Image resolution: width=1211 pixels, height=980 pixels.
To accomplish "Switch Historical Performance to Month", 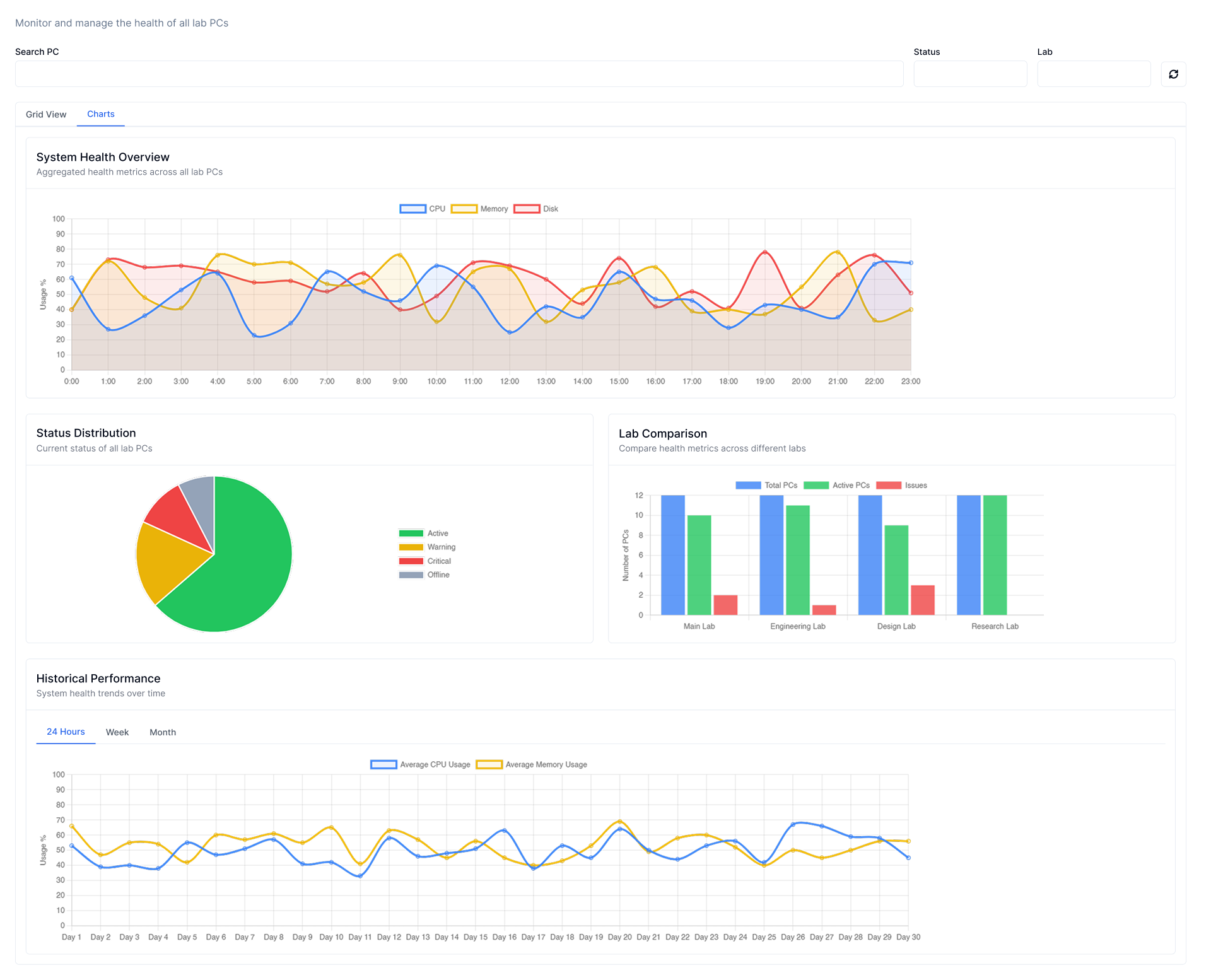I will pyautogui.click(x=163, y=732).
